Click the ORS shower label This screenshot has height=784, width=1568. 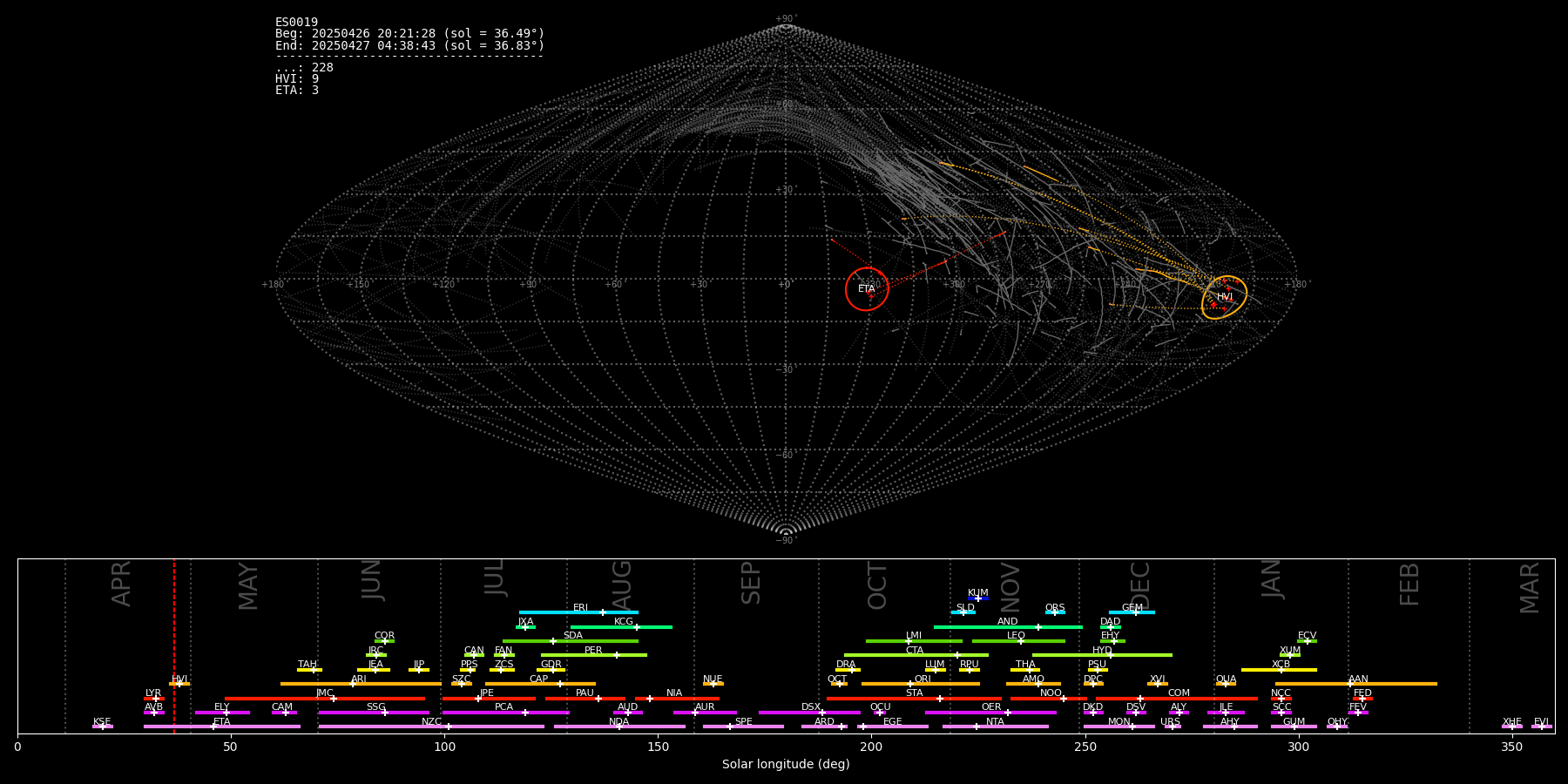point(1055,608)
